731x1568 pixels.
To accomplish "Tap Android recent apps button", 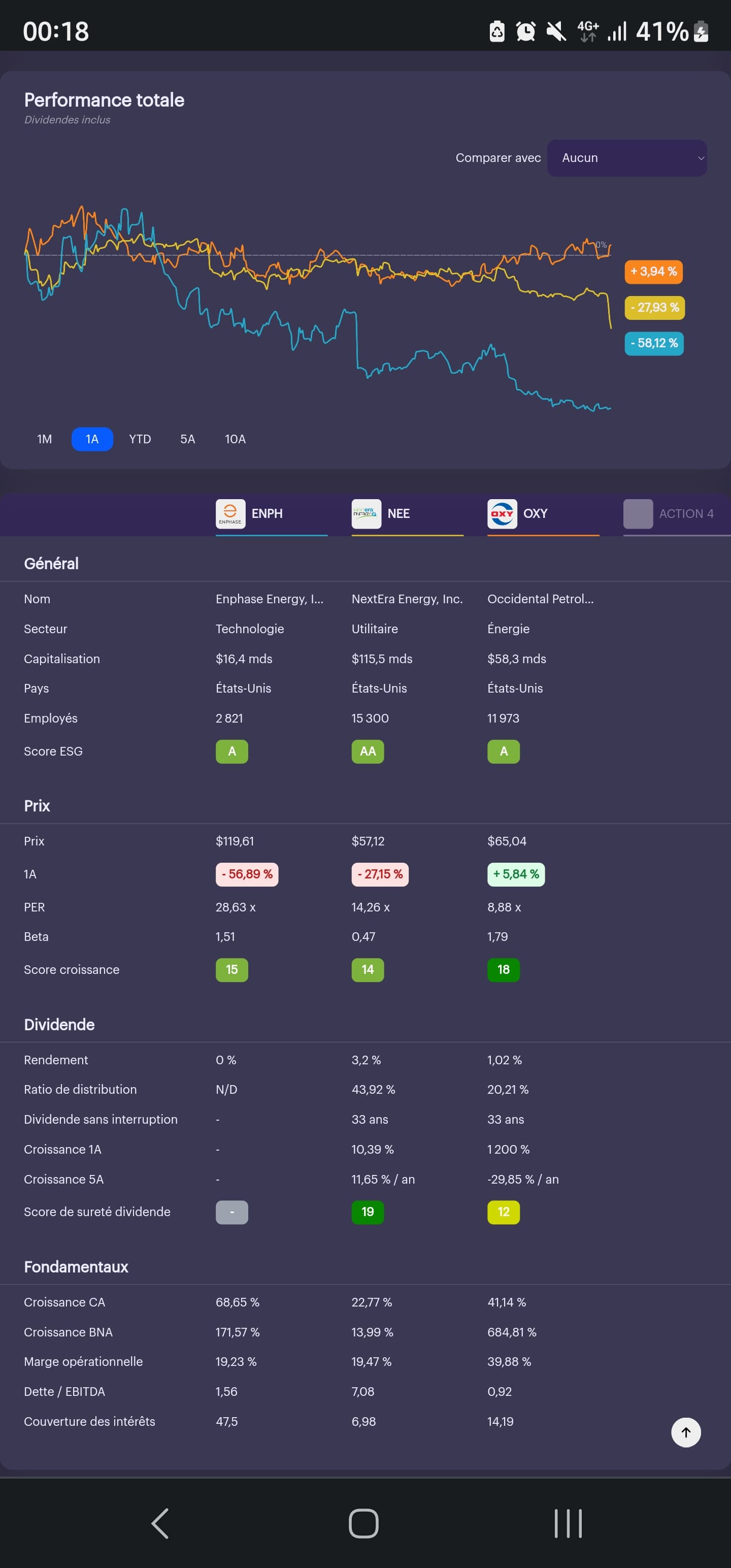I will pos(568,1523).
